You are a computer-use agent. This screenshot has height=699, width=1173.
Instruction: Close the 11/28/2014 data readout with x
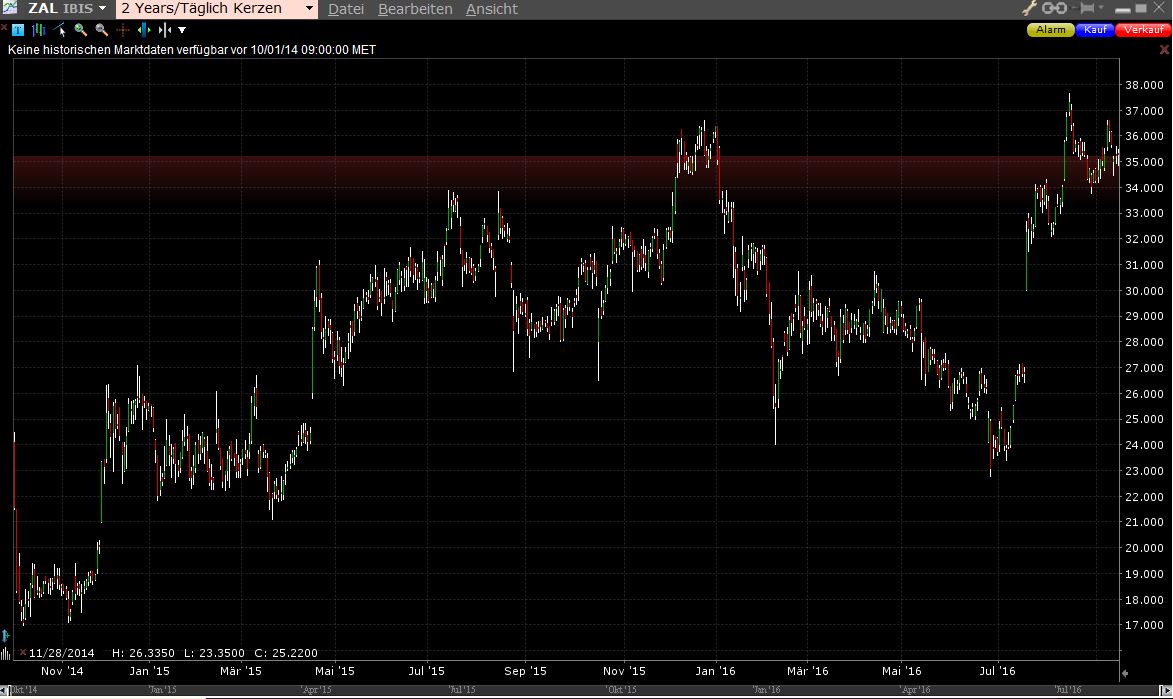pyautogui.click(x=23, y=653)
